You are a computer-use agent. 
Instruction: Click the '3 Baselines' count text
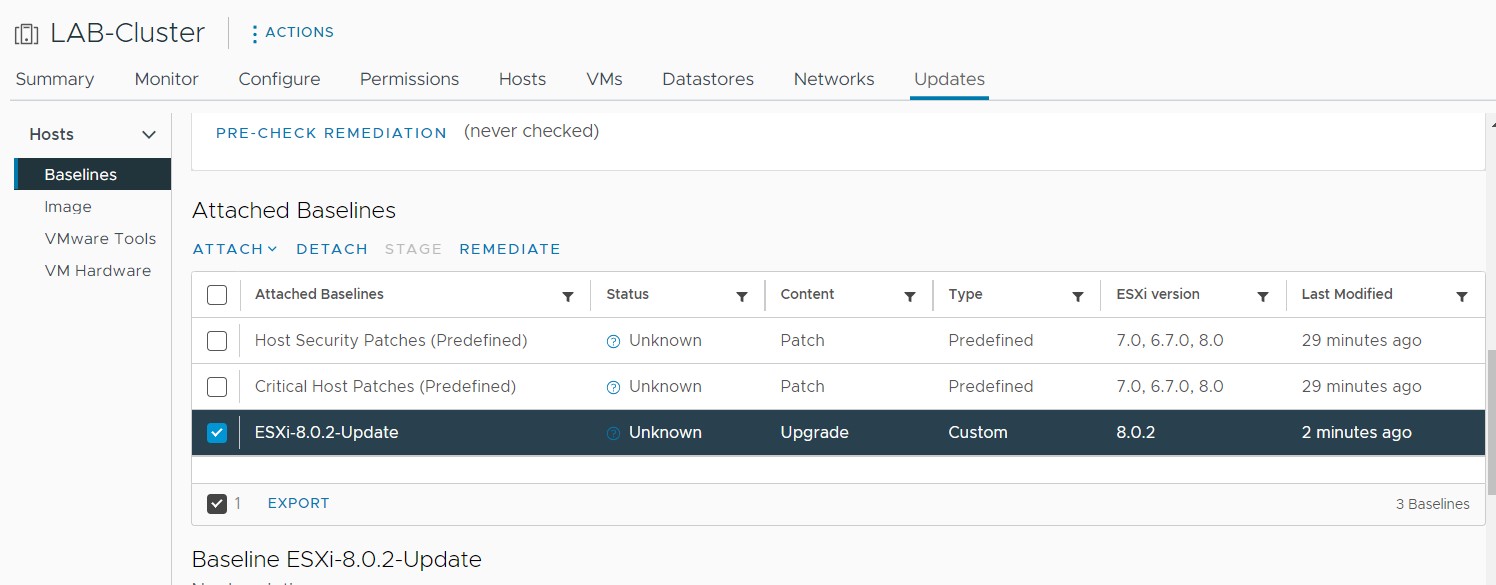point(1433,504)
